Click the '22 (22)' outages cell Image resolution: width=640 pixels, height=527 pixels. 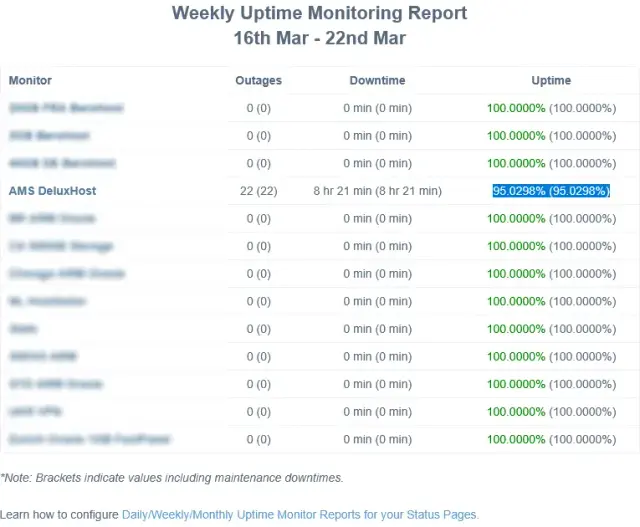[x=258, y=191]
